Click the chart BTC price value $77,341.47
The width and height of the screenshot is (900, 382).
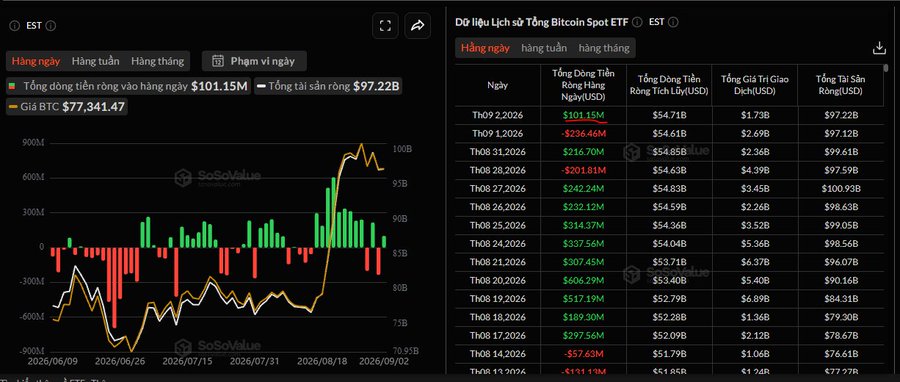(x=94, y=106)
